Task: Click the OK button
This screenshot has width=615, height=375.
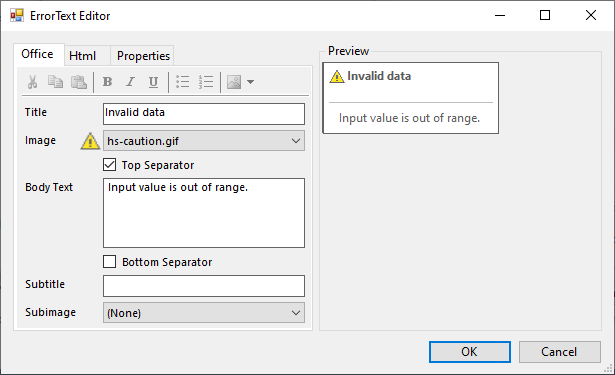Action: tap(469, 352)
